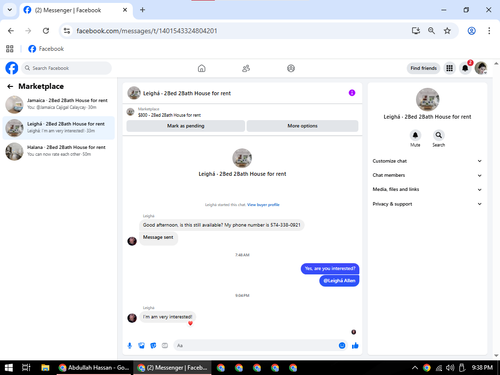Select the 'Yes, are you interested?' message

point(330,269)
